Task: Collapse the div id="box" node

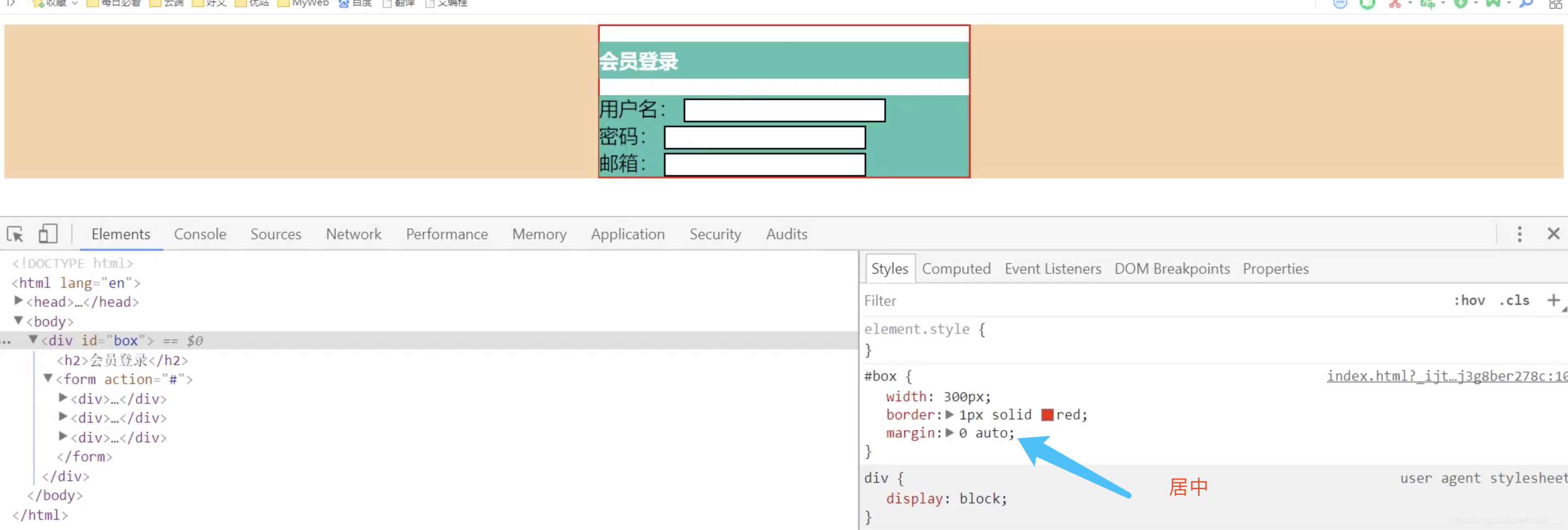Action: pyautogui.click(x=33, y=340)
